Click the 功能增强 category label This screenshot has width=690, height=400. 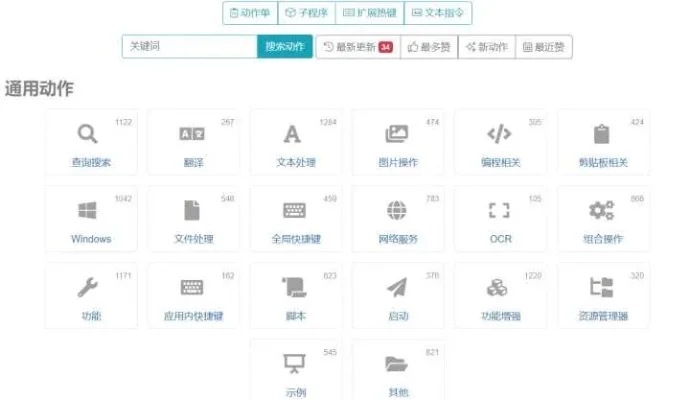click(x=501, y=316)
